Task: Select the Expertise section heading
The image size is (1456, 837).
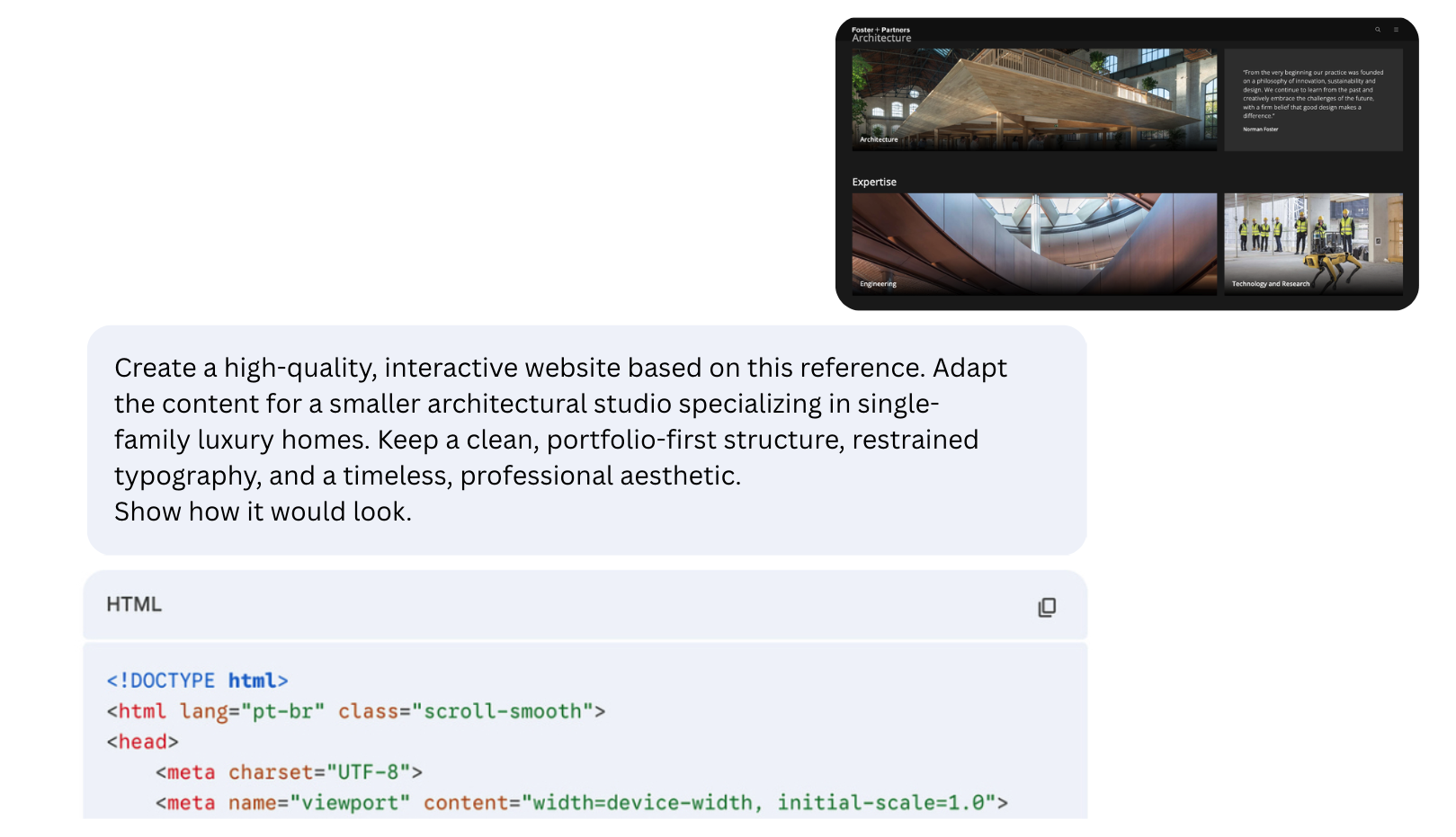Action: 874,182
